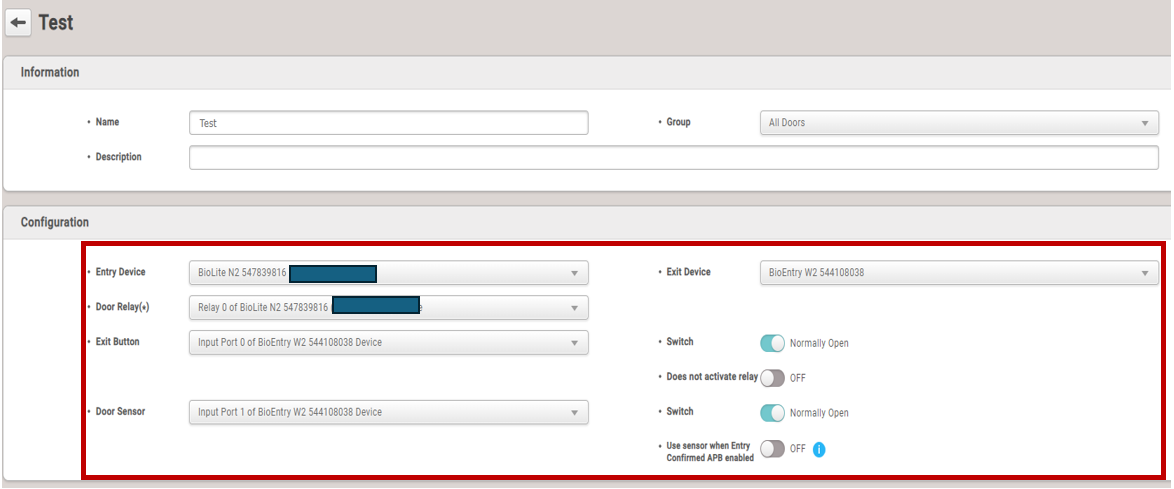Click the Information section header
Image resolution: width=1174 pixels, height=489 pixels.
click(50, 73)
